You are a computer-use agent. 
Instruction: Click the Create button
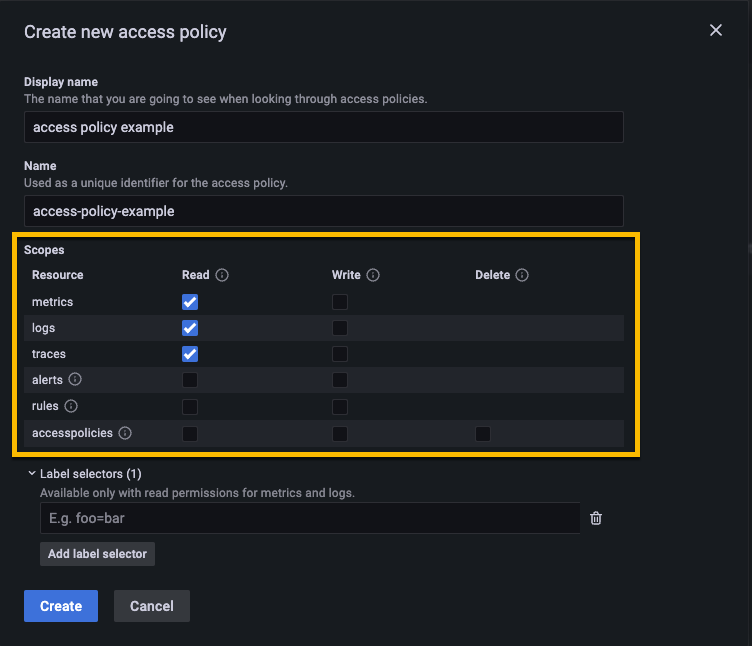click(x=61, y=606)
